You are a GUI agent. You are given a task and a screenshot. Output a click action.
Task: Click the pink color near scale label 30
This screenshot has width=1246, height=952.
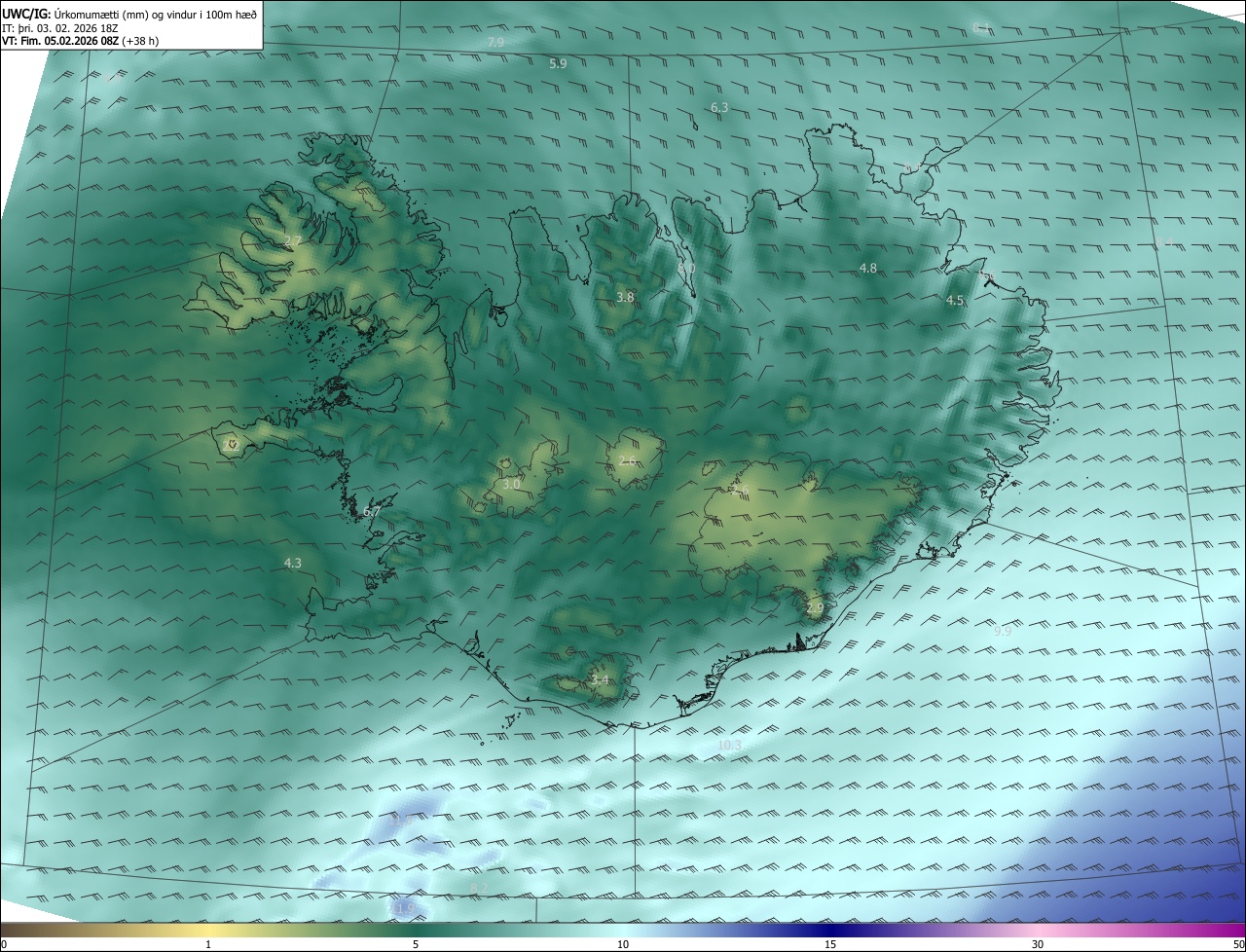coord(1038,930)
